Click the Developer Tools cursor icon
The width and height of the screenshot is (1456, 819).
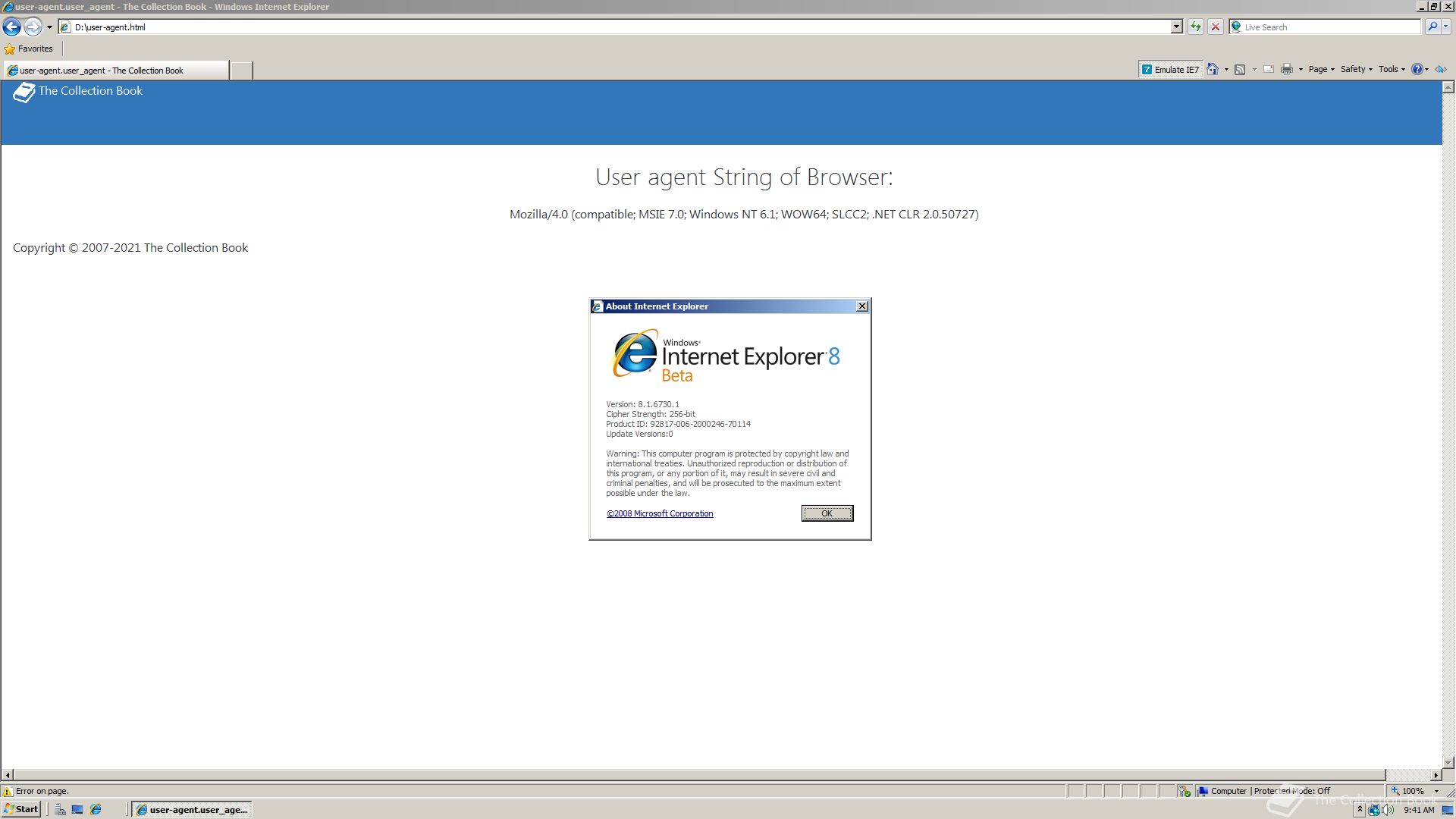[x=1441, y=69]
